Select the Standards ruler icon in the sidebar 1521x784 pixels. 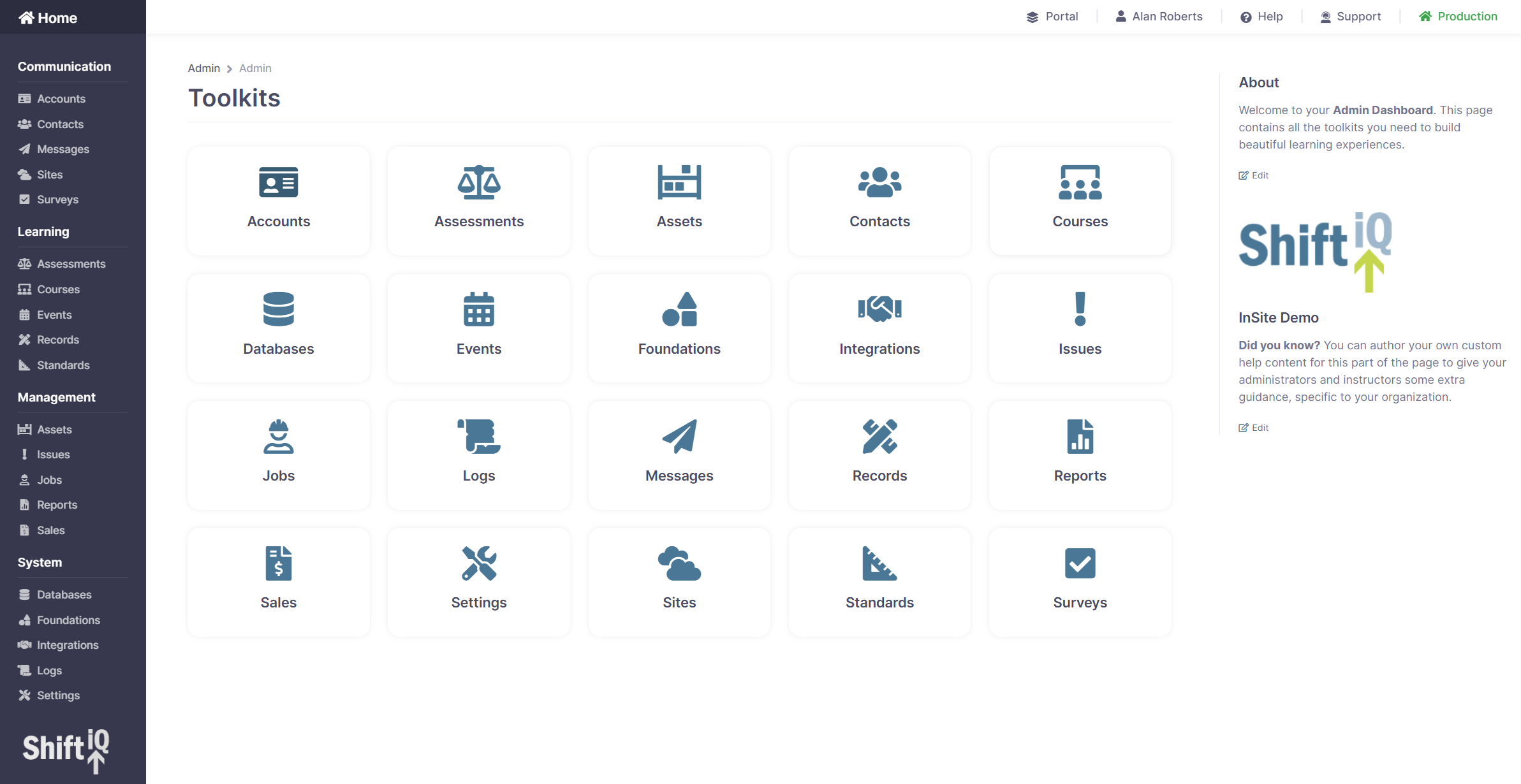(24, 365)
